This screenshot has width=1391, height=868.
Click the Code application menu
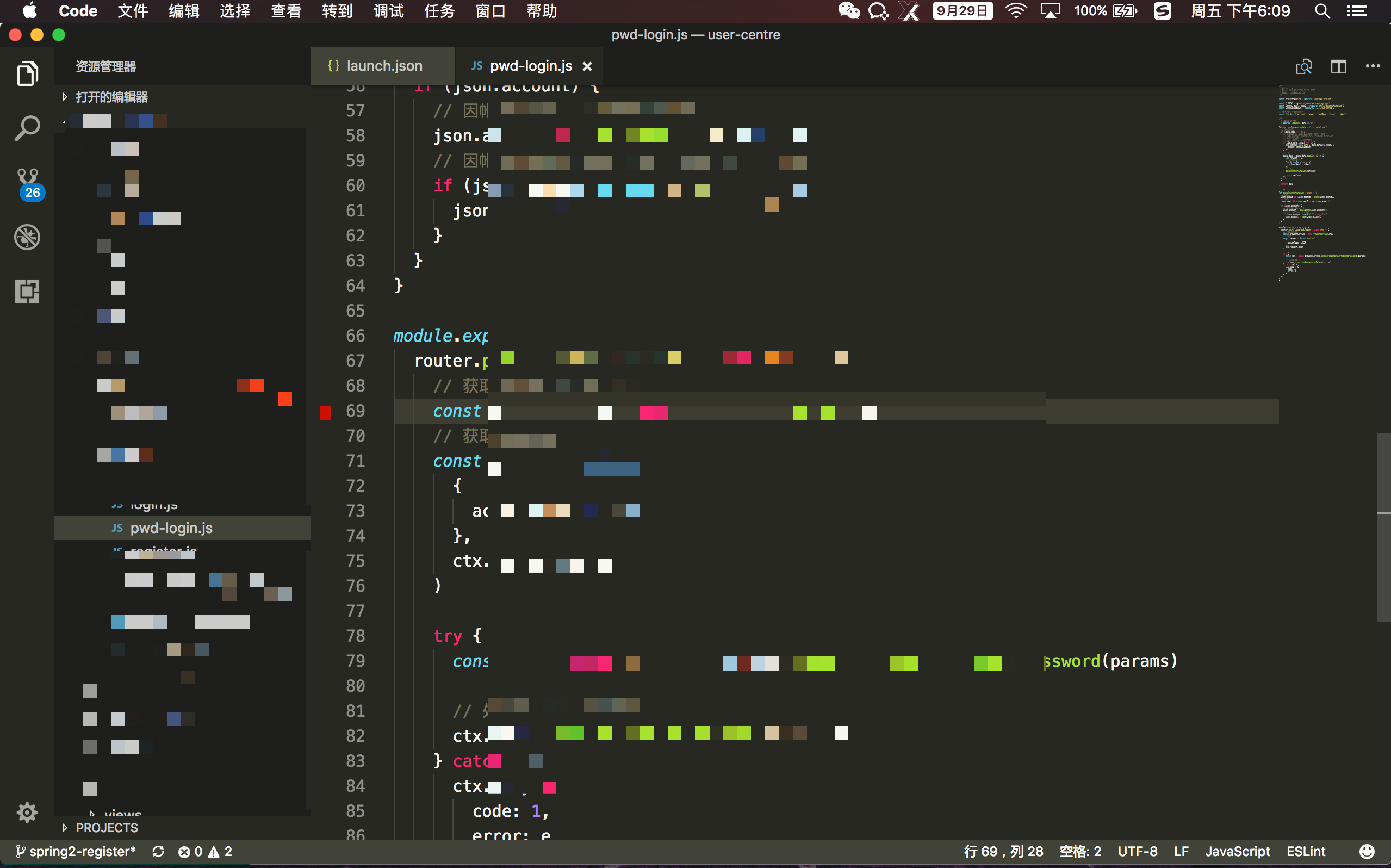click(x=78, y=11)
